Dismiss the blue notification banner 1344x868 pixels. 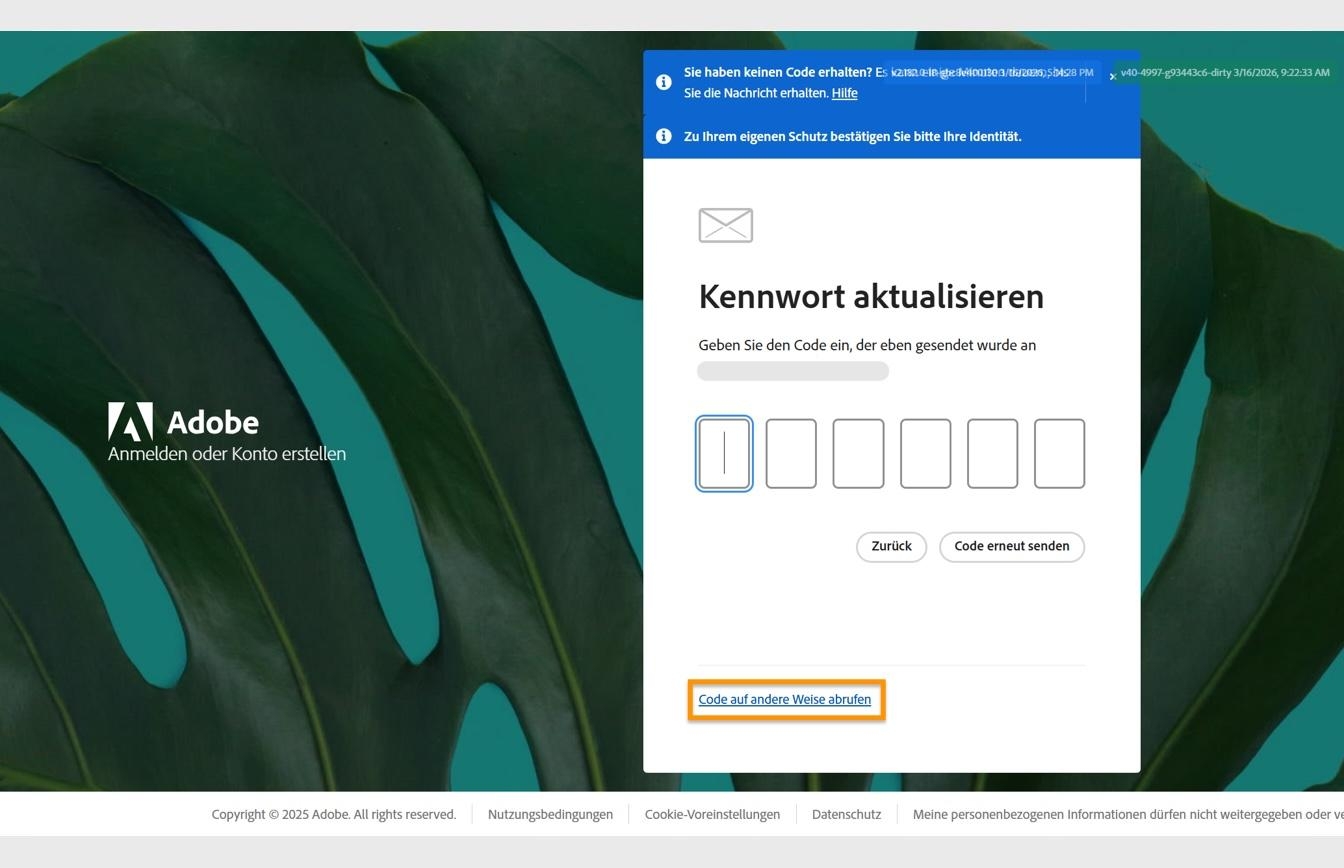(x=1112, y=75)
